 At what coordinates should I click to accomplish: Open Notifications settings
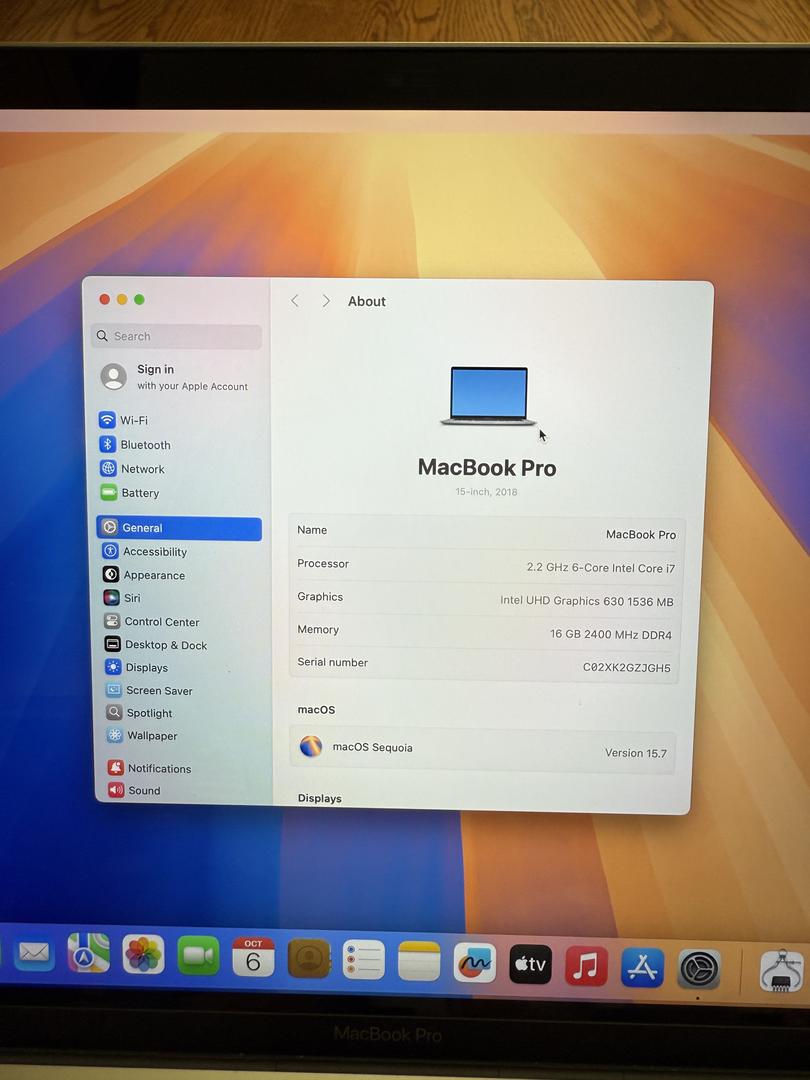tap(158, 769)
